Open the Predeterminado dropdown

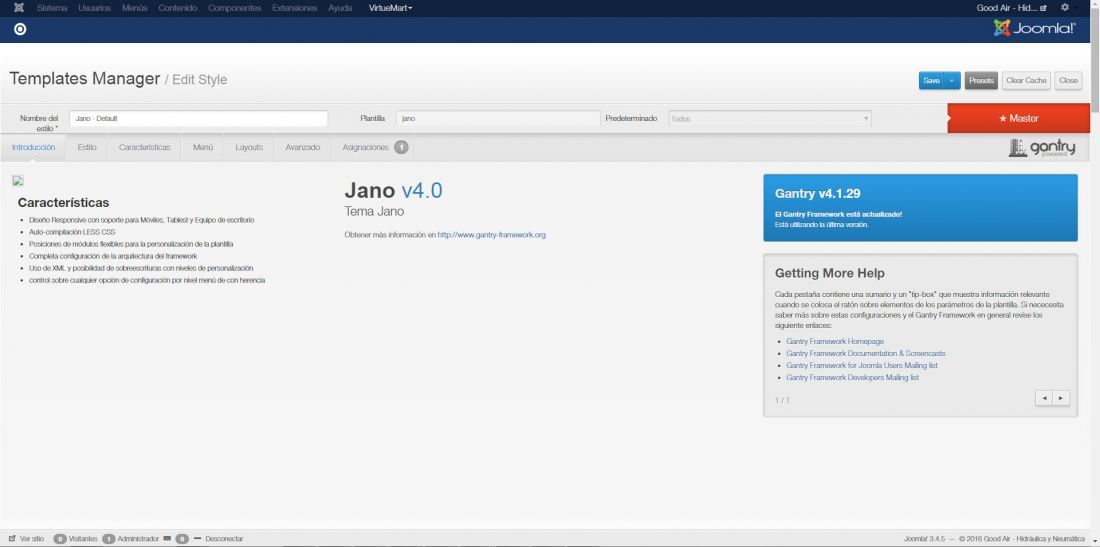point(770,119)
